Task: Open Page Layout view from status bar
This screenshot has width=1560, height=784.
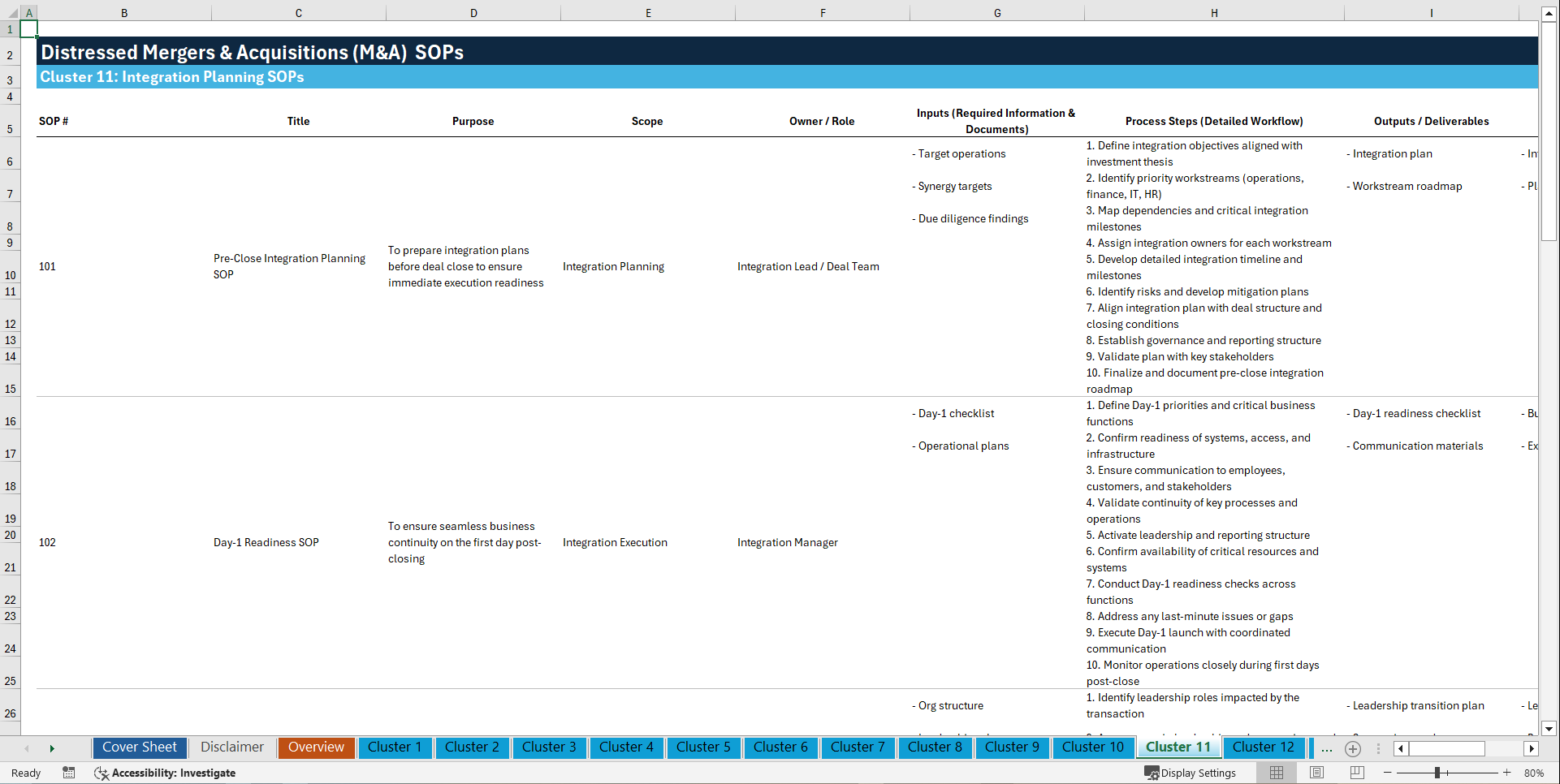Action: (x=1316, y=773)
